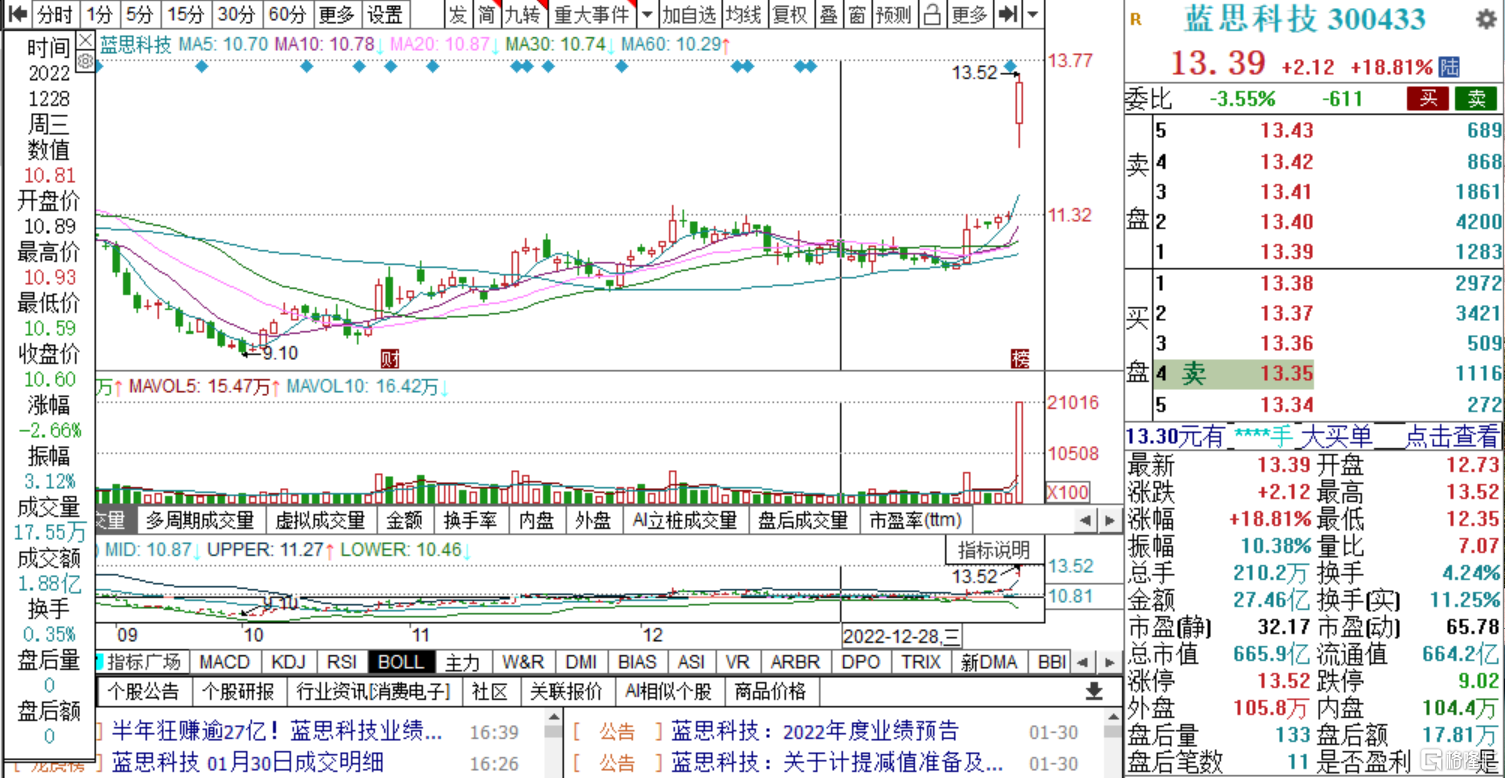Open 市盈率(ttm) tab

click(915, 520)
